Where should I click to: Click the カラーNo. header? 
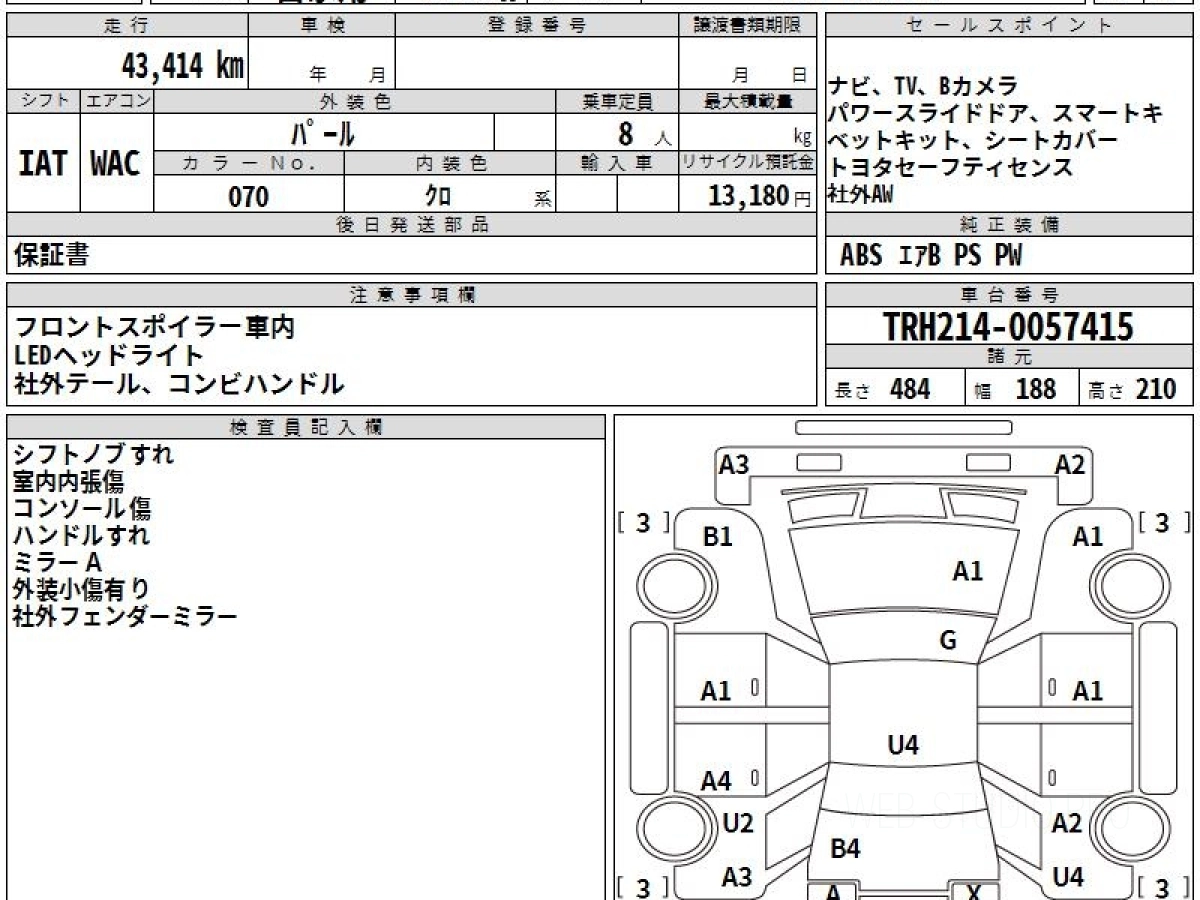click(249, 163)
